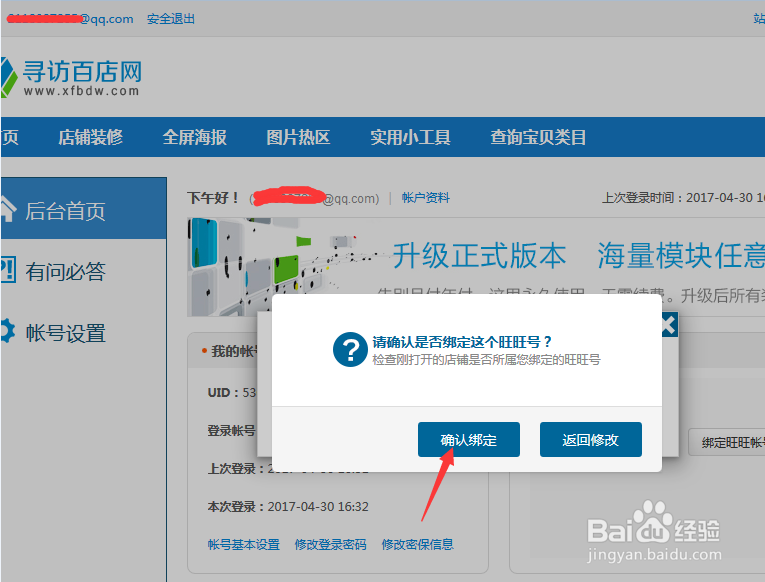The height and width of the screenshot is (582, 765).
Task: Click the 升级正式版本 banner
Action: tap(479, 256)
